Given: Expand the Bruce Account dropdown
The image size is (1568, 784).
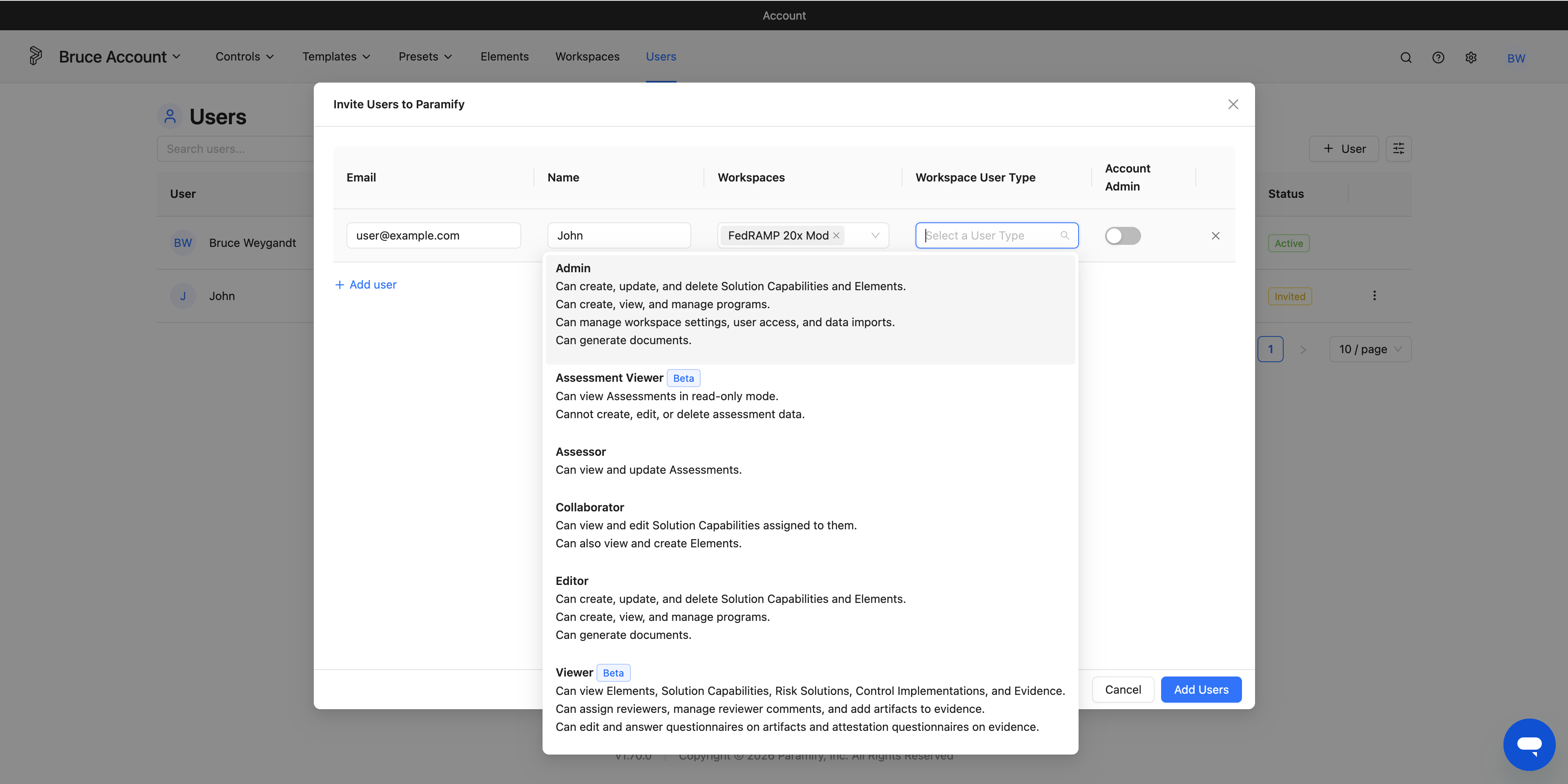Looking at the screenshot, I should [120, 57].
